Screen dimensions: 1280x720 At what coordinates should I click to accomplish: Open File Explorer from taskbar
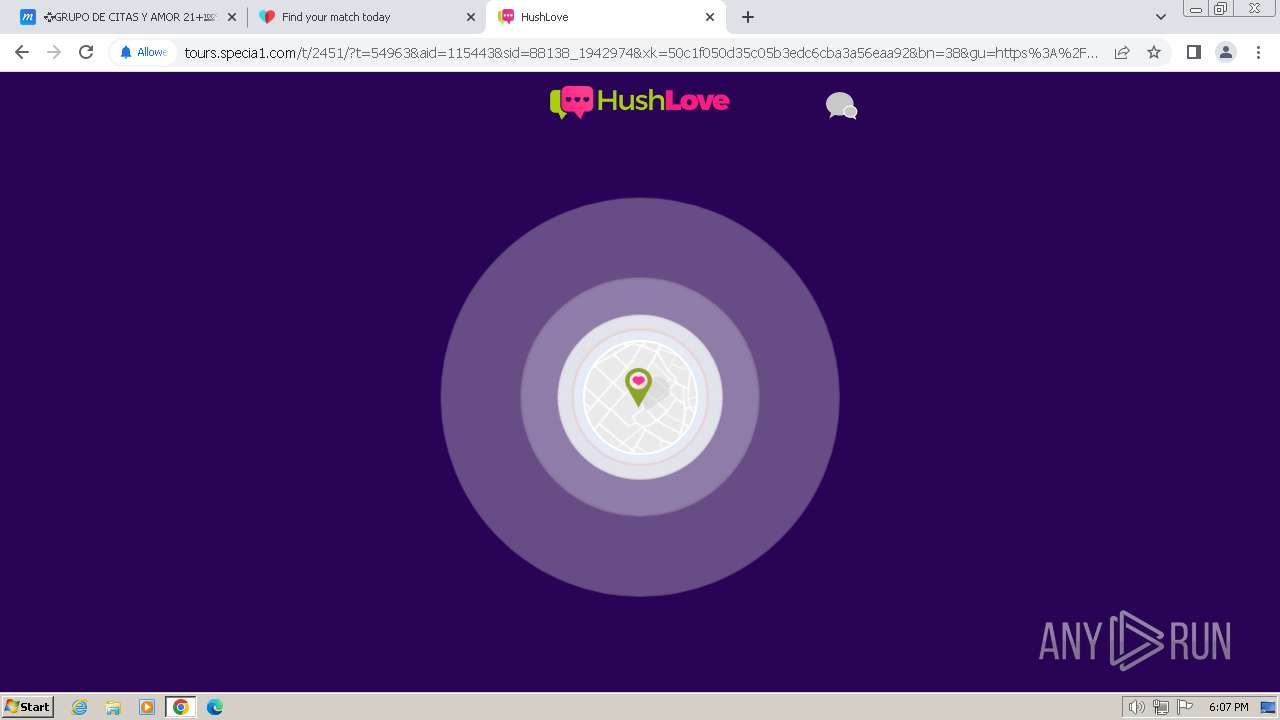click(x=113, y=707)
